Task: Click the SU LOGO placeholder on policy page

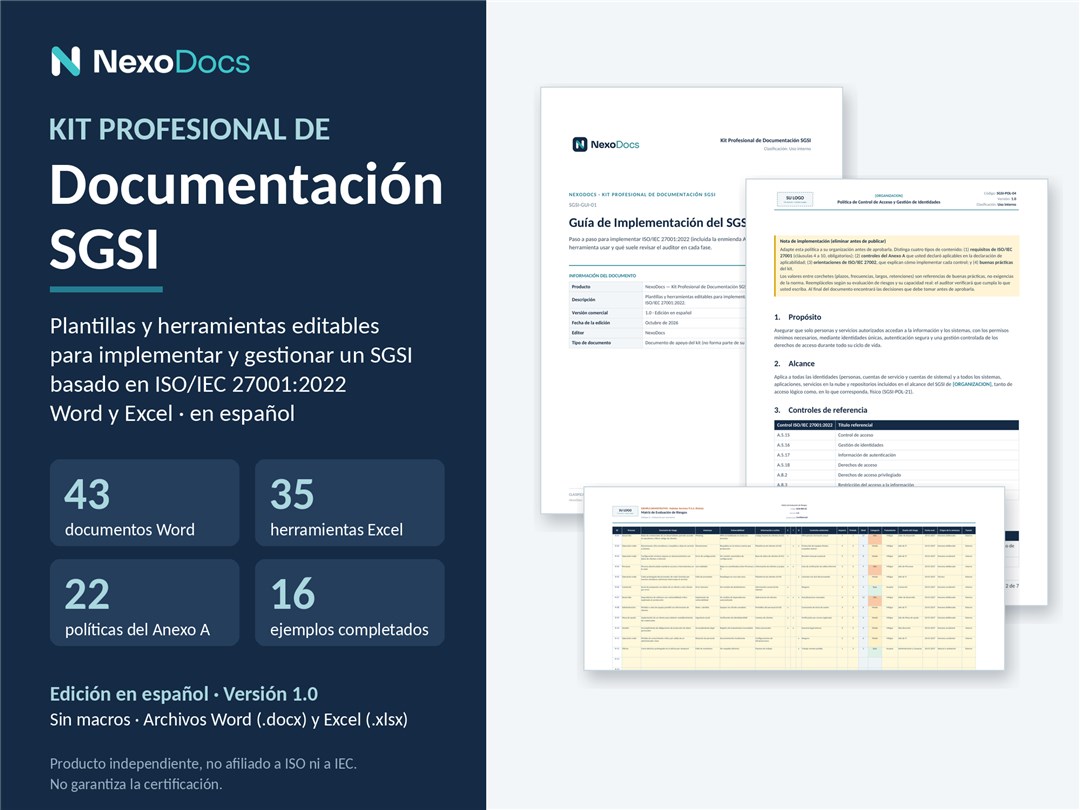Action: pyautogui.click(x=794, y=199)
